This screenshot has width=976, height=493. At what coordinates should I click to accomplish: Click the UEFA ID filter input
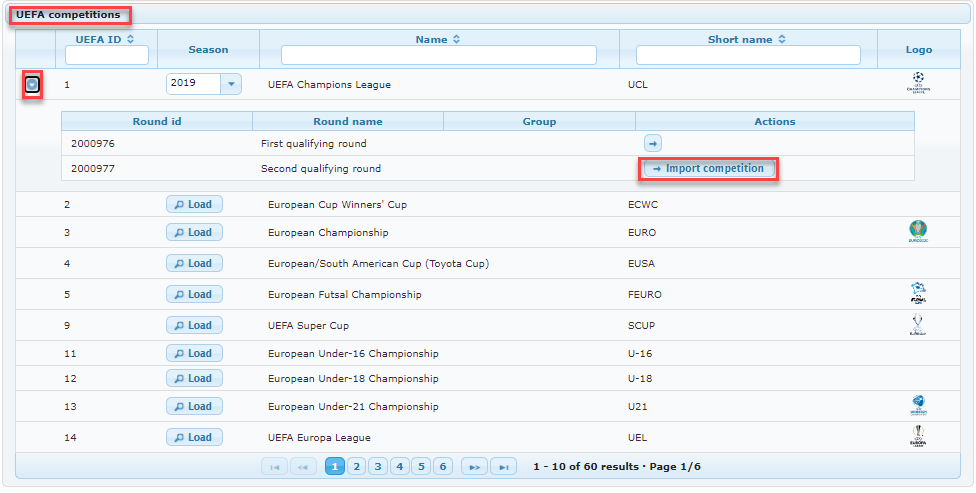(107, 55)
